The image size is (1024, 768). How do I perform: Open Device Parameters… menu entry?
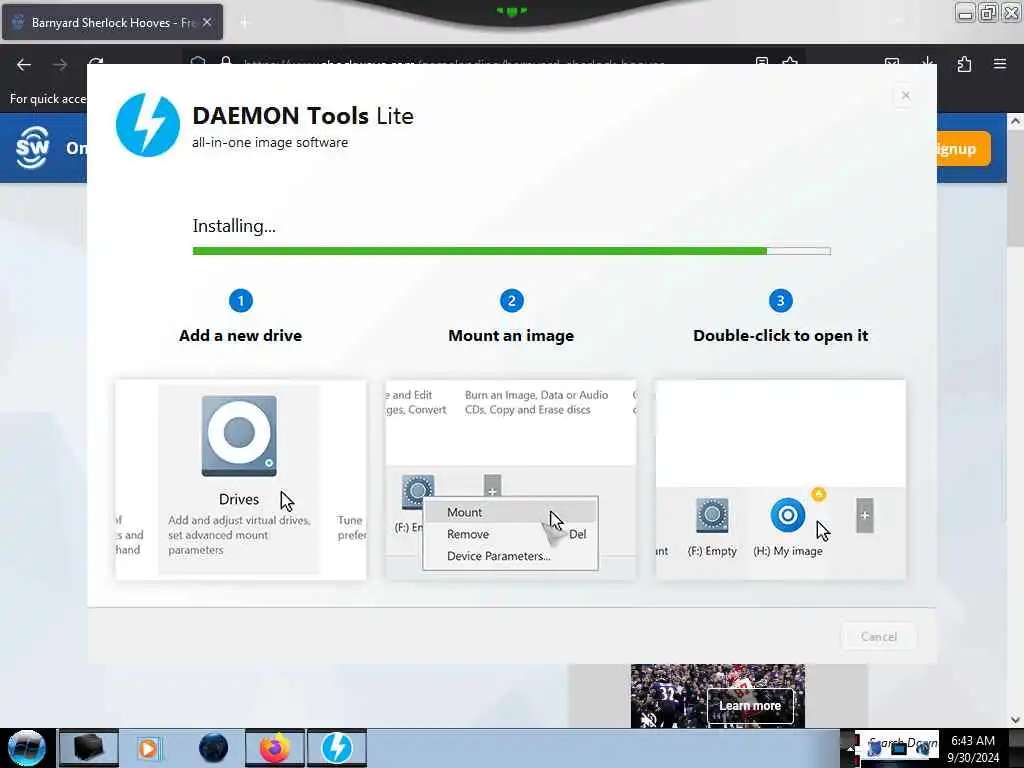(x=510, y=556)
